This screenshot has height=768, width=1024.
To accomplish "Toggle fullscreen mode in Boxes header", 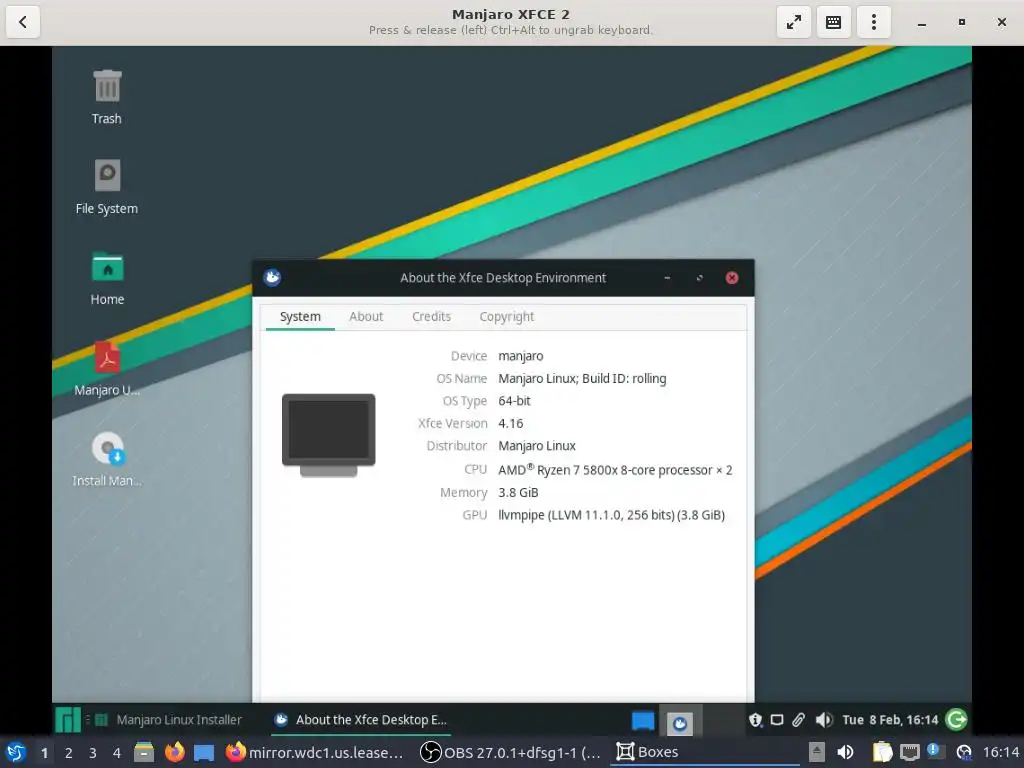I will (793, 22).
